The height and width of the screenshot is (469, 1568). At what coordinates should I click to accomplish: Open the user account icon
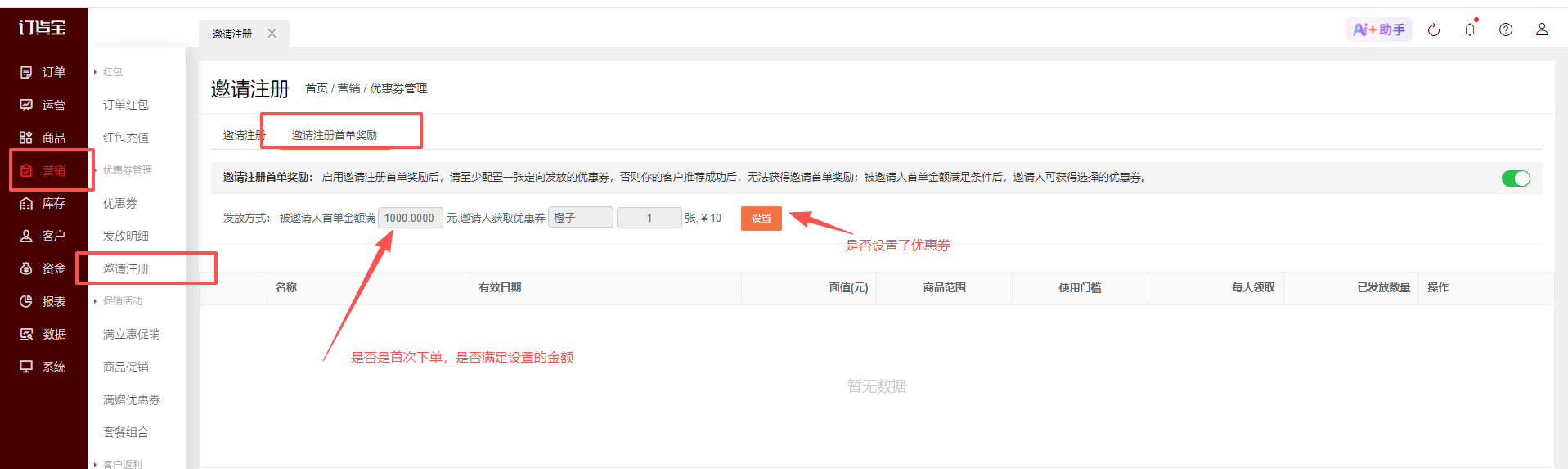point(1542,29)
